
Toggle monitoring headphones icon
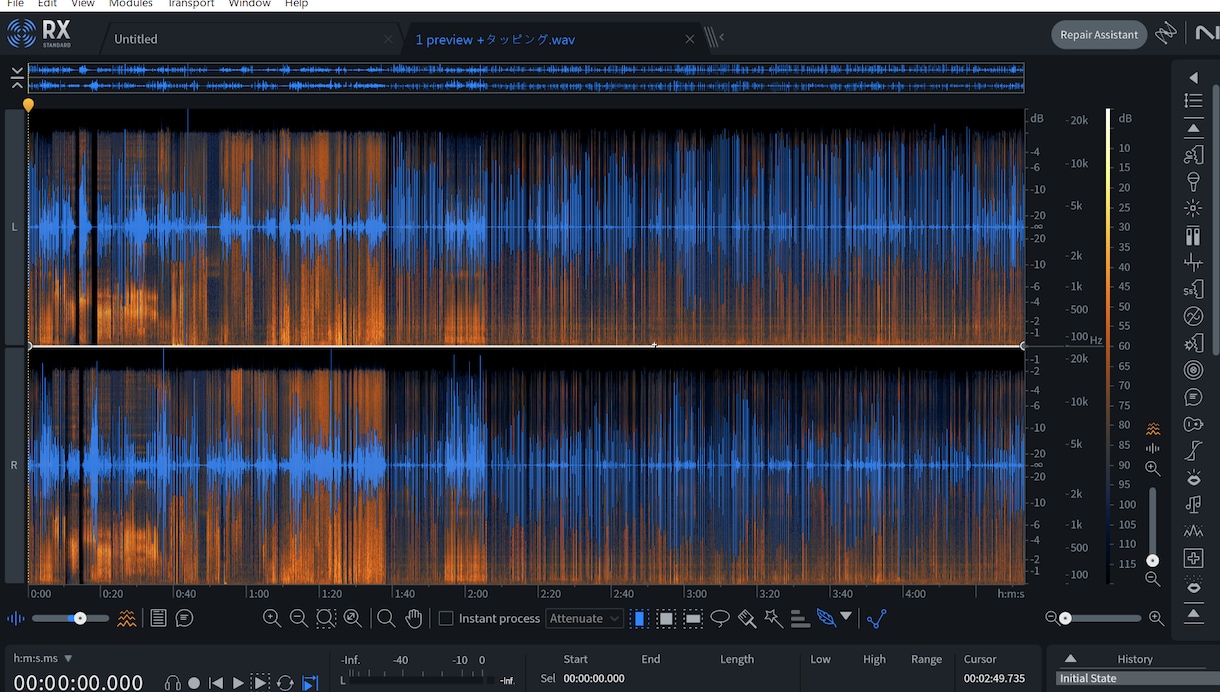tap(172, 683)
